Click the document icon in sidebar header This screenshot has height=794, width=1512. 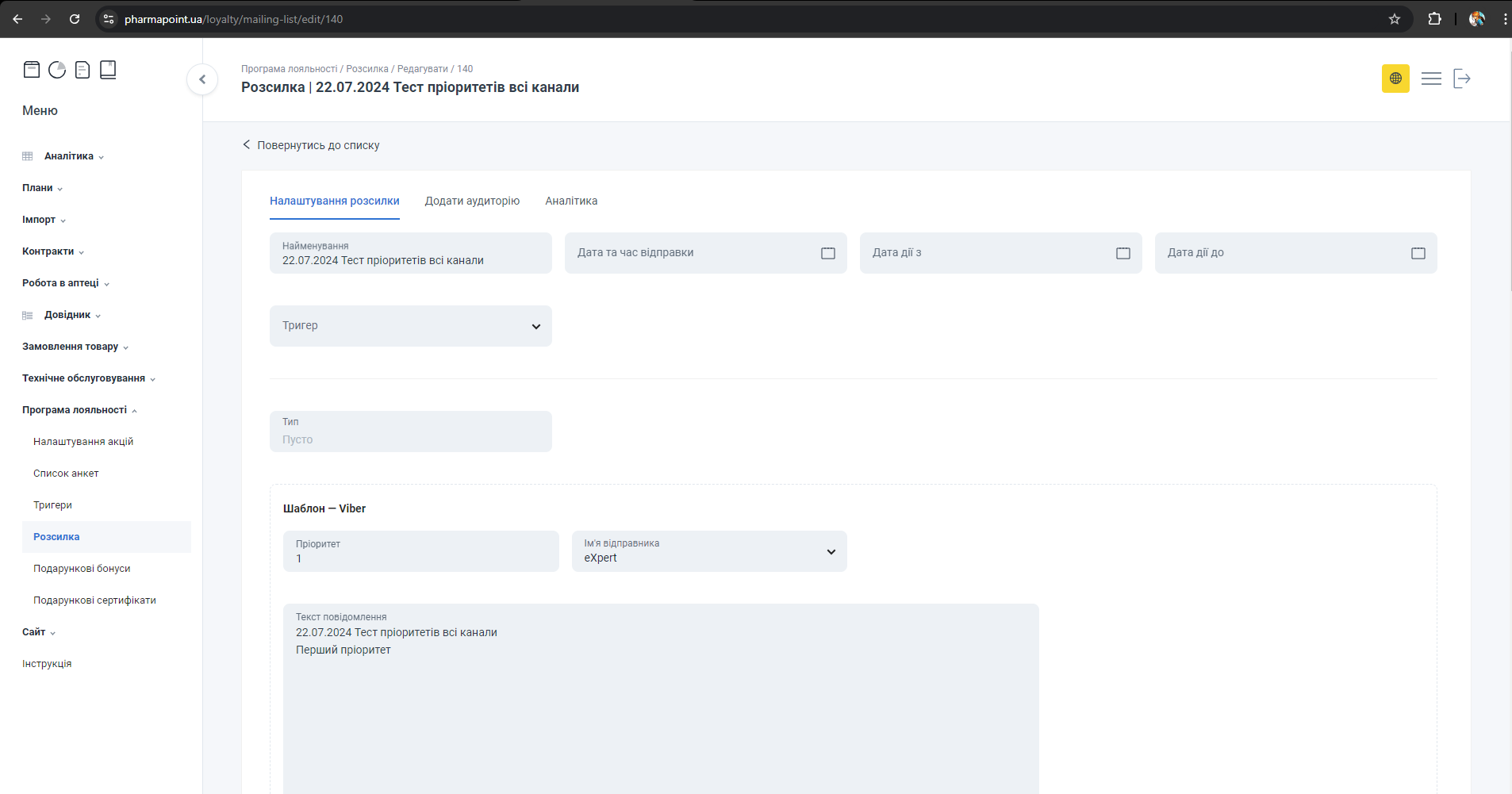[83, 70]
